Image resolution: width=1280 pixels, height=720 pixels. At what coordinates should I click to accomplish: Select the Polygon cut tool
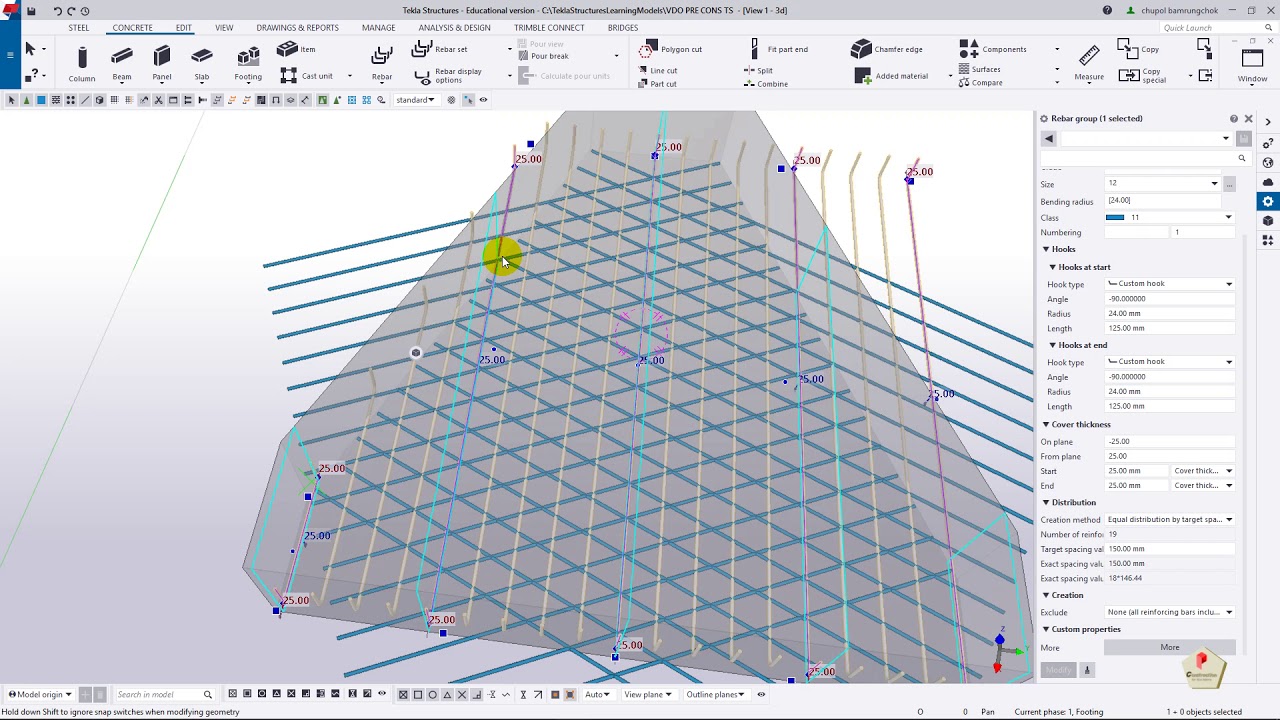point(671,49)
